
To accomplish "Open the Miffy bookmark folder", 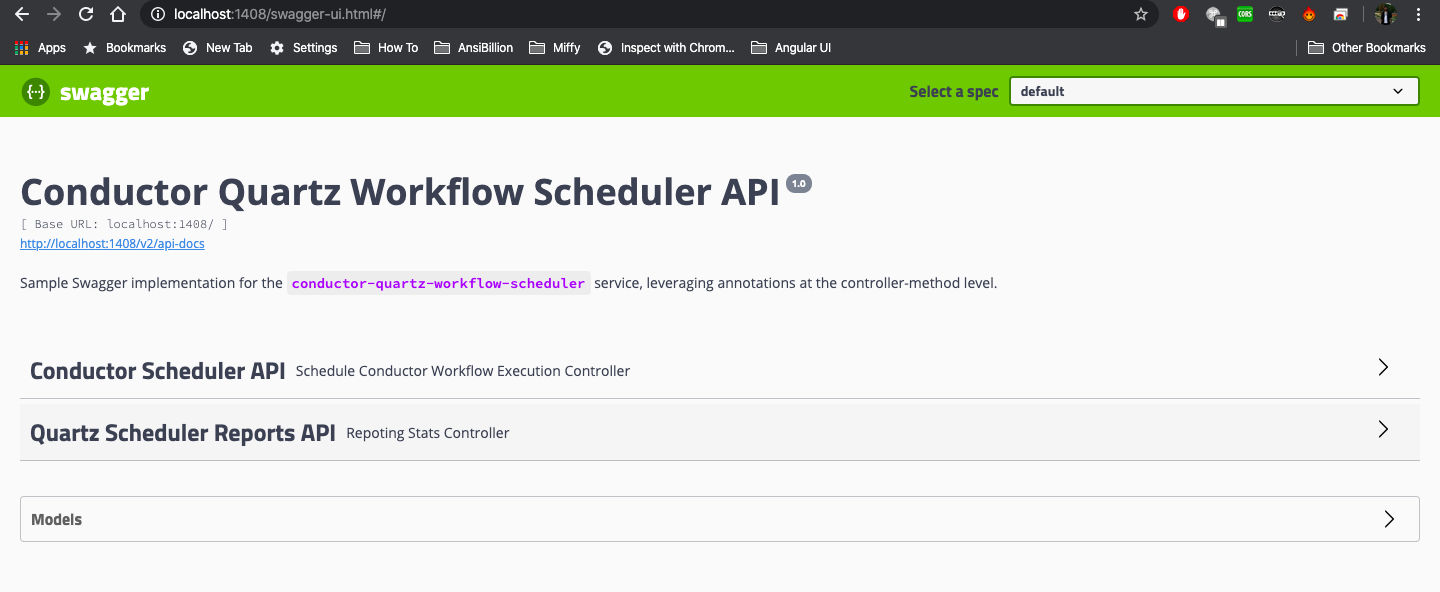I will click(x=555, y=47).
